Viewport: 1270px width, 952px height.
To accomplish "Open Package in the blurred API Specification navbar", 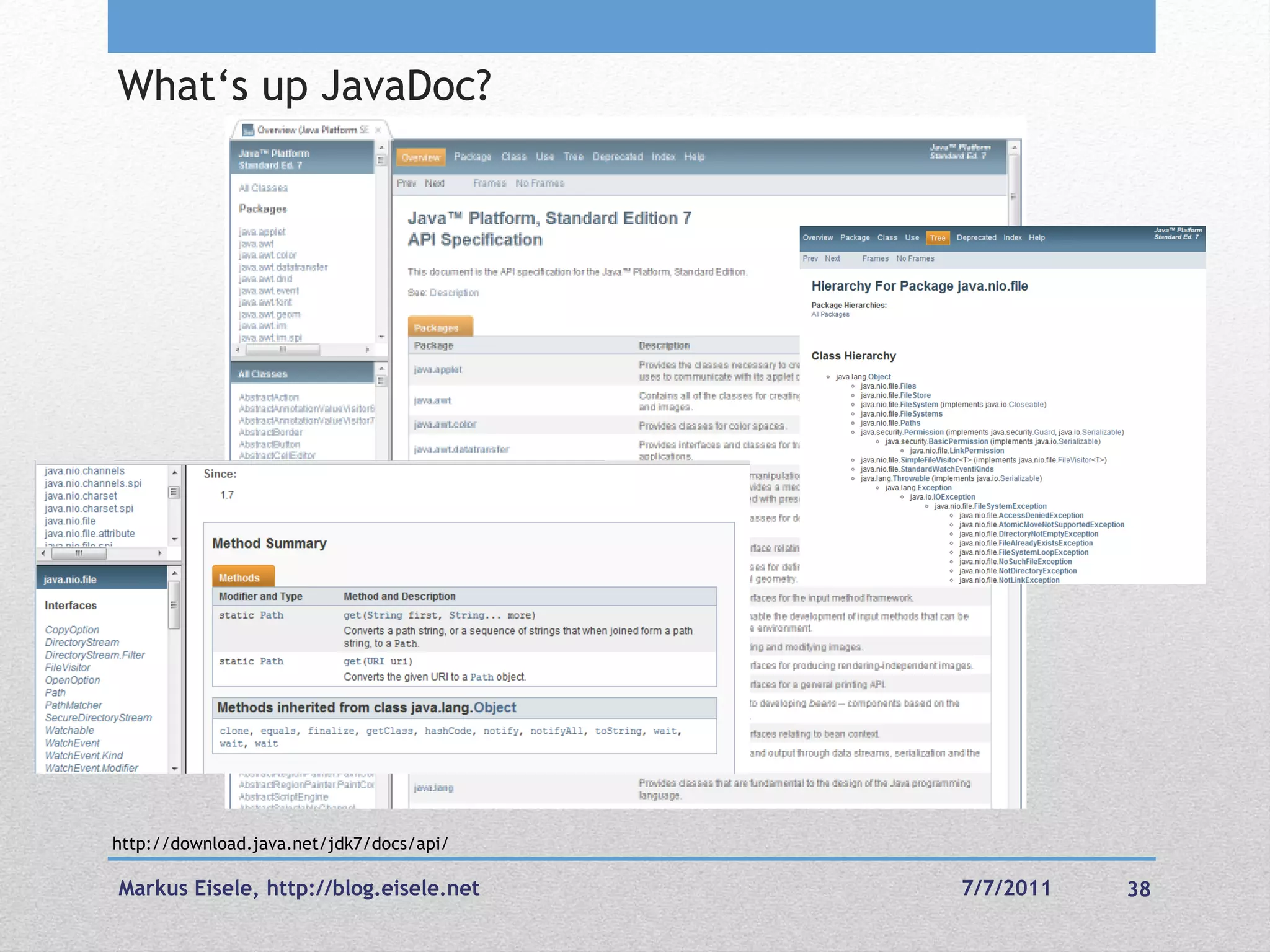I will tap(473, 156).
